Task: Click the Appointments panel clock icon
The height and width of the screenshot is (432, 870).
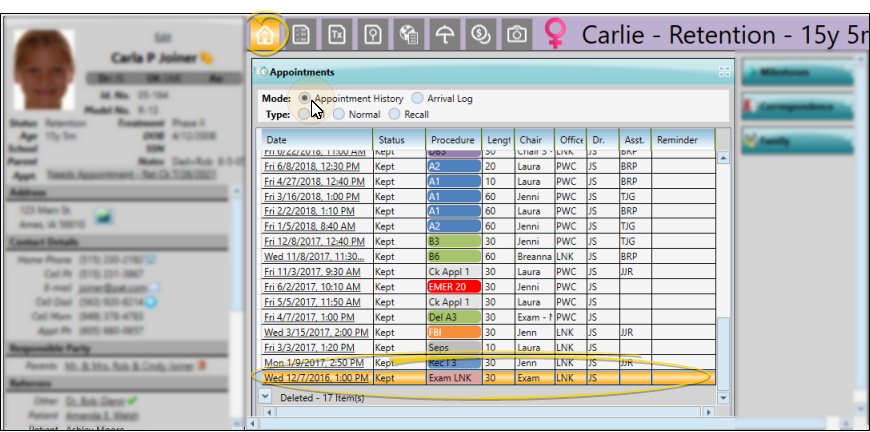Action: coord(261,72)
